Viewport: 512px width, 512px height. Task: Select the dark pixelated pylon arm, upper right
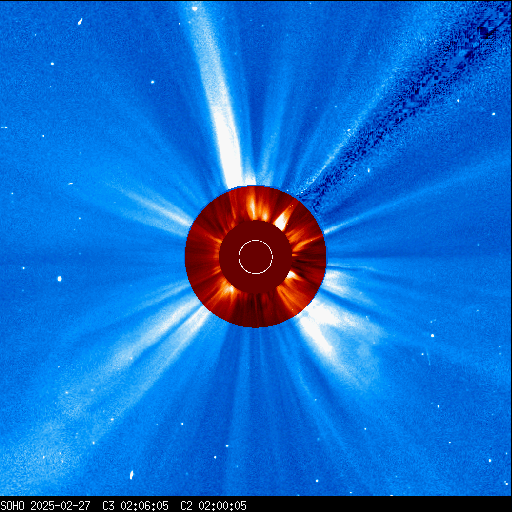400,107
